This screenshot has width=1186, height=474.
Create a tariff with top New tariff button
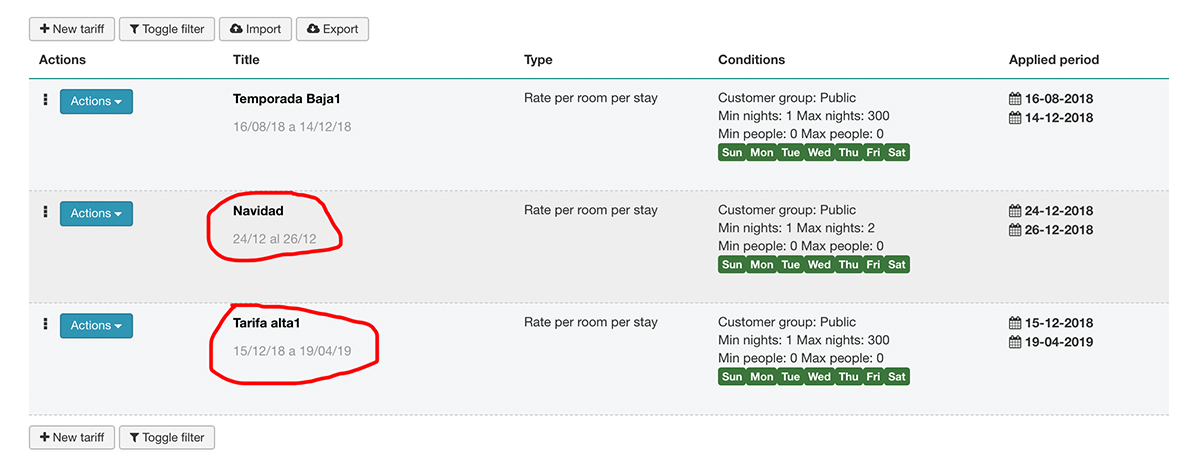[72, 29]
